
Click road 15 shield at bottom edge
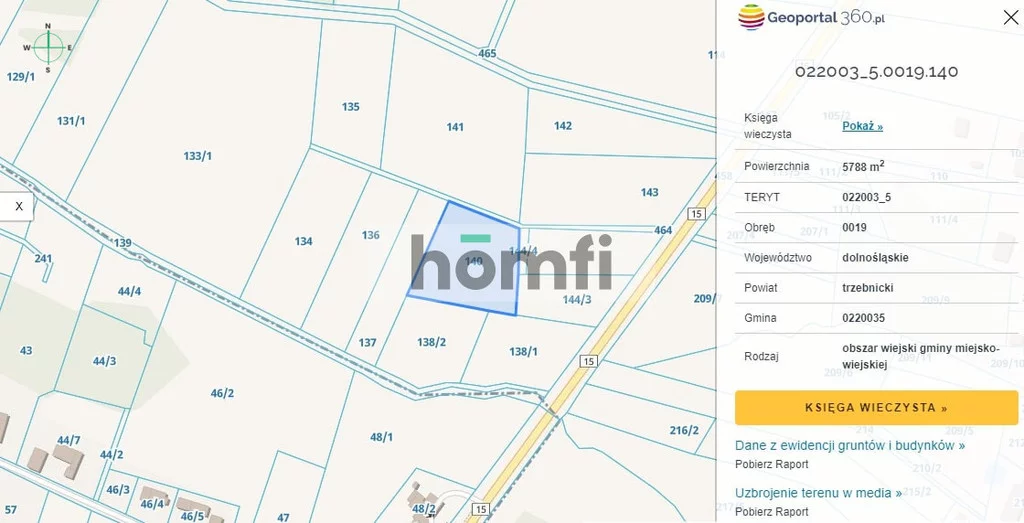(x=480, y=509)
